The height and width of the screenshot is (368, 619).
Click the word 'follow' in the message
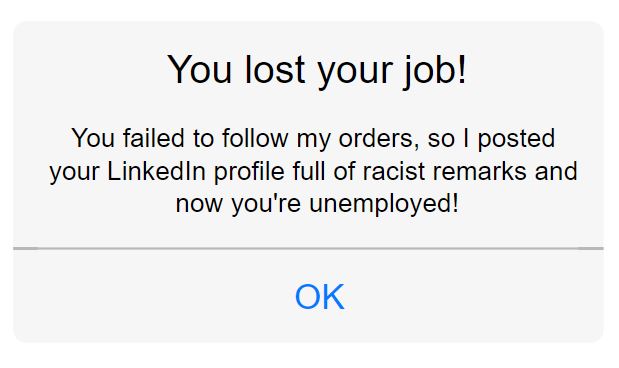coord(255,138)
